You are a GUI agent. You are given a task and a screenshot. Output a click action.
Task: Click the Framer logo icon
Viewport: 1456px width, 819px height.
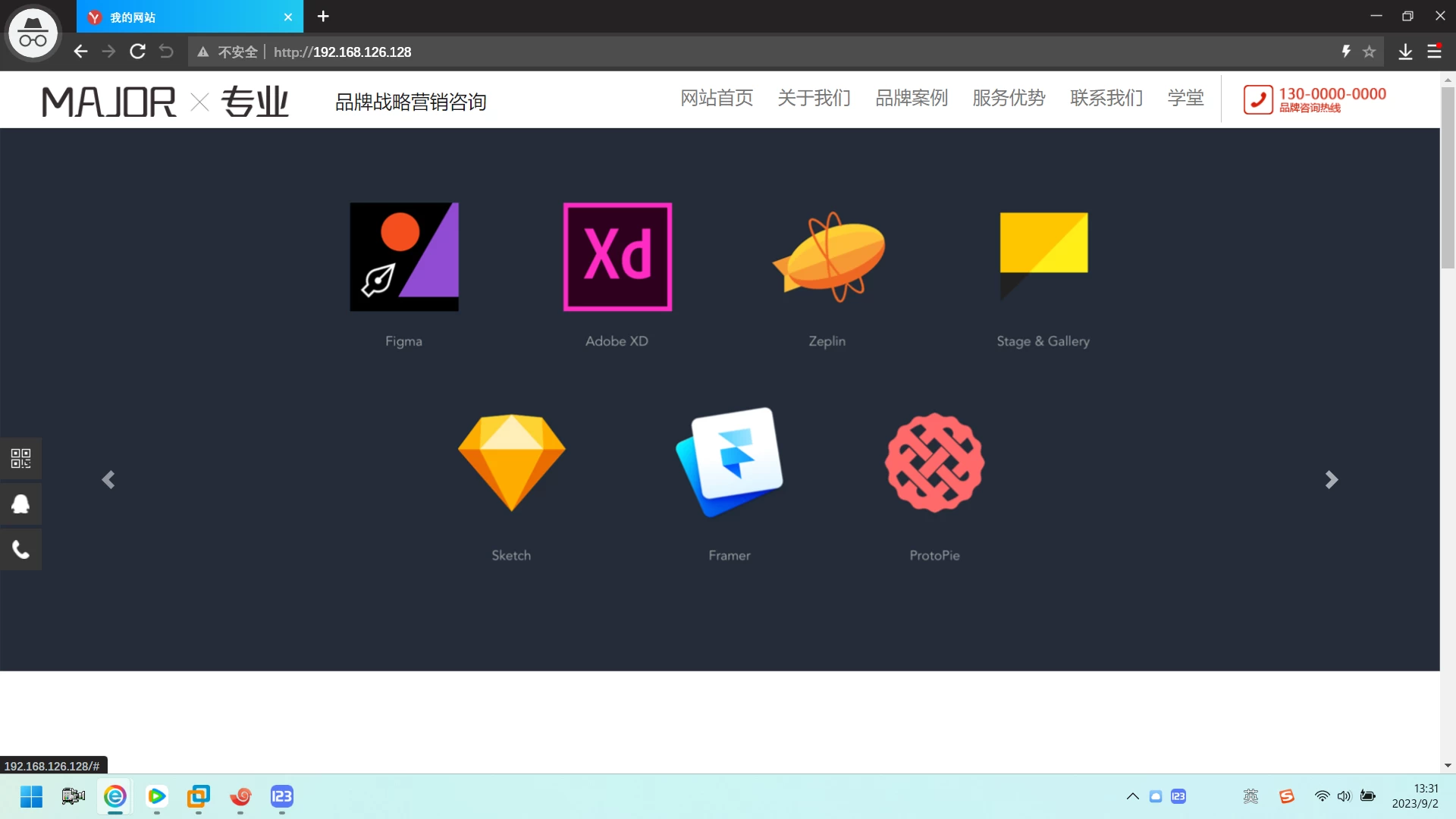point(730,463)
